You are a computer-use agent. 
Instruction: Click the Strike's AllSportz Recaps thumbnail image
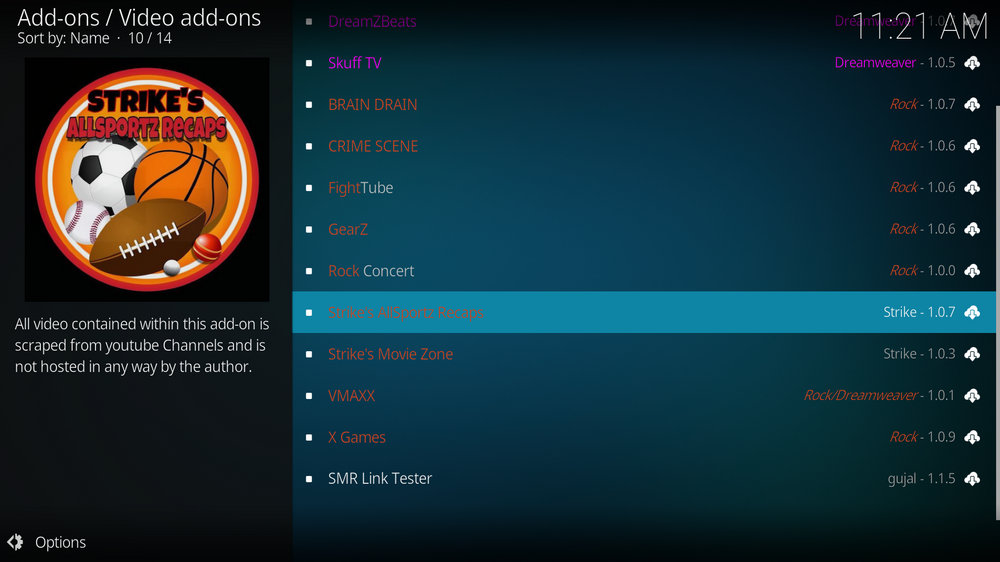tap(147, 179)
